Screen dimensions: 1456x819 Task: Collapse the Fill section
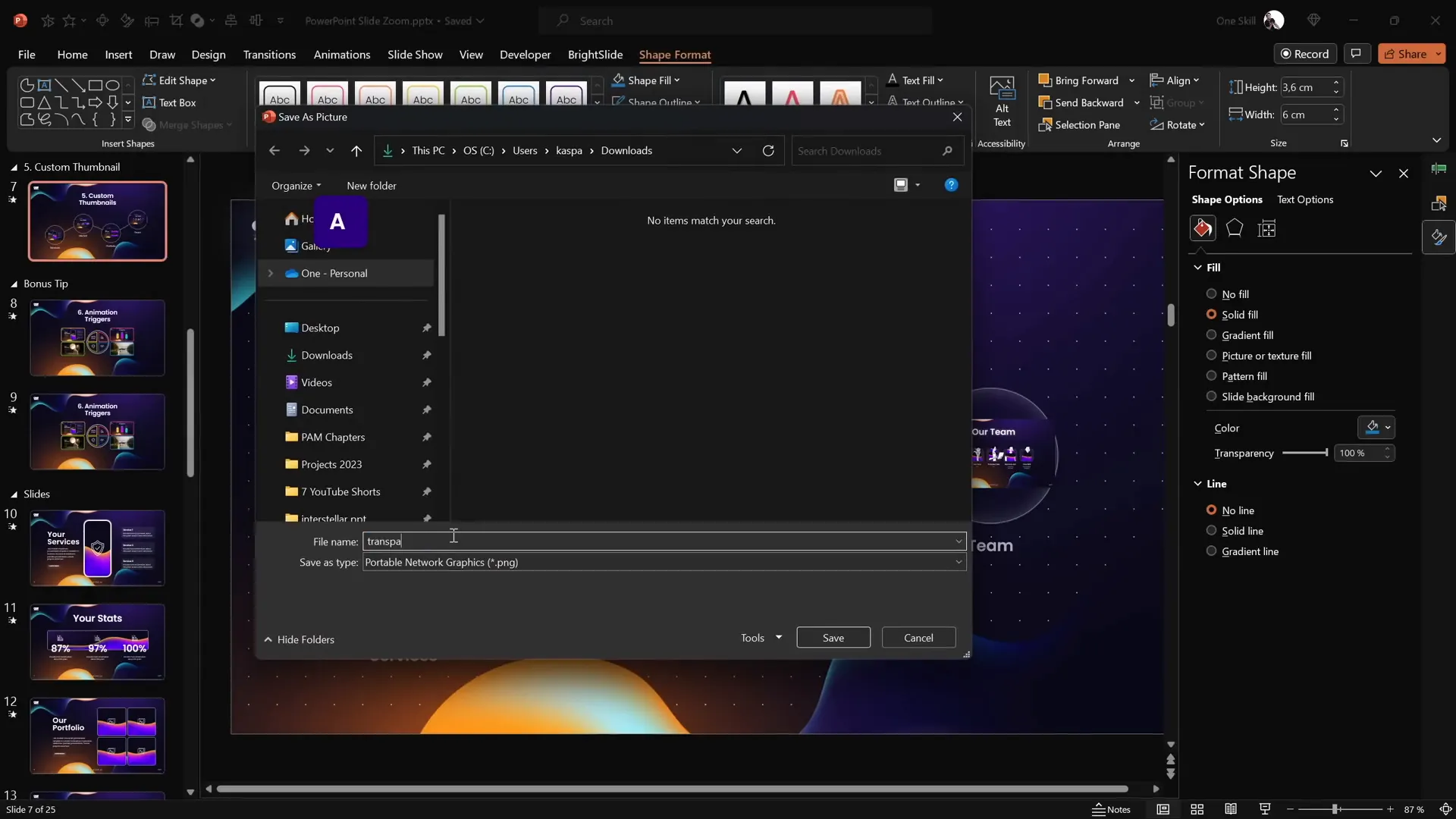(x=1198, y=268)
